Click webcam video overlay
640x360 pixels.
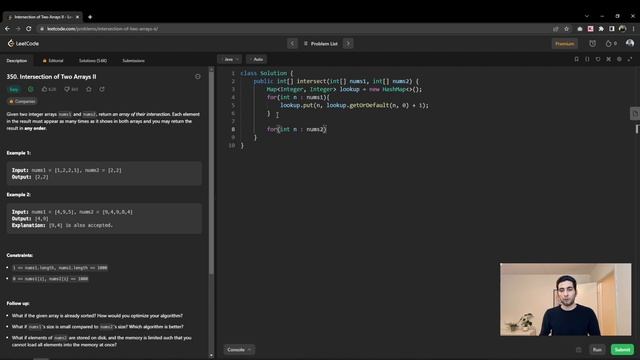(x=565, y=299)
